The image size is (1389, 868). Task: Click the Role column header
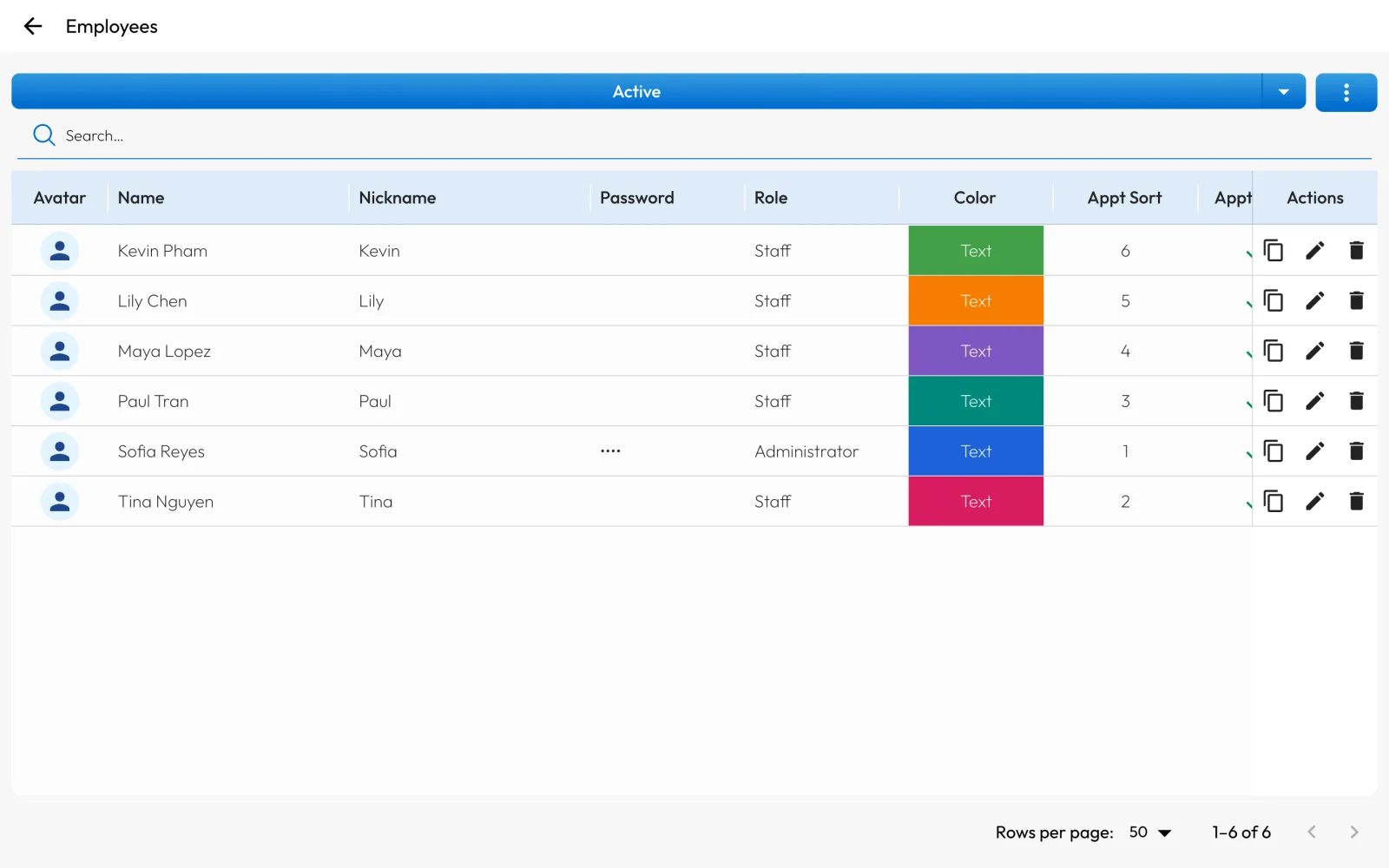click(771, 198)
